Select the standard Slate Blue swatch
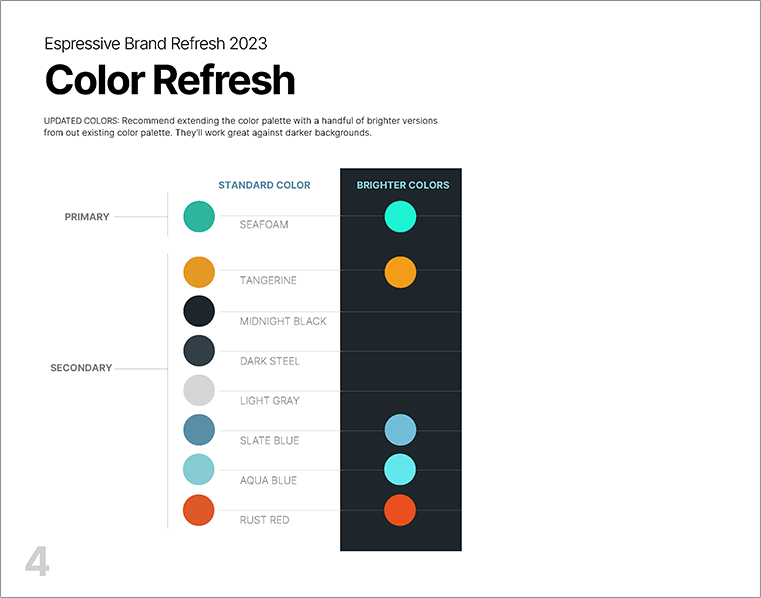This screenshot has width=761, height=598. [x=199, y=430]
